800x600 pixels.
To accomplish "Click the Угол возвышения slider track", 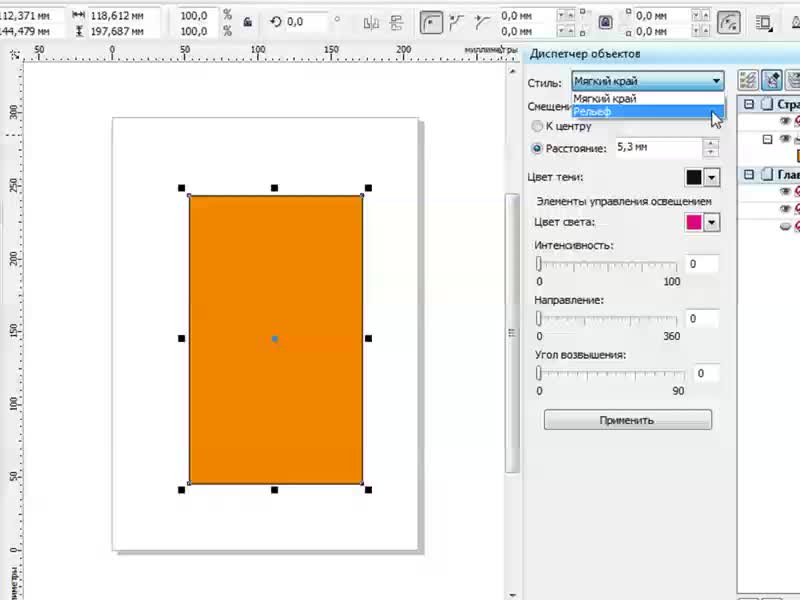I will click(611, 374).
